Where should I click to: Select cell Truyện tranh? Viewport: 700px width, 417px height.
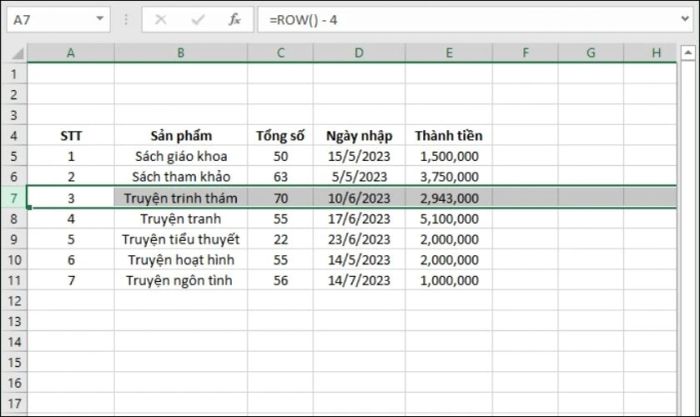180,218
